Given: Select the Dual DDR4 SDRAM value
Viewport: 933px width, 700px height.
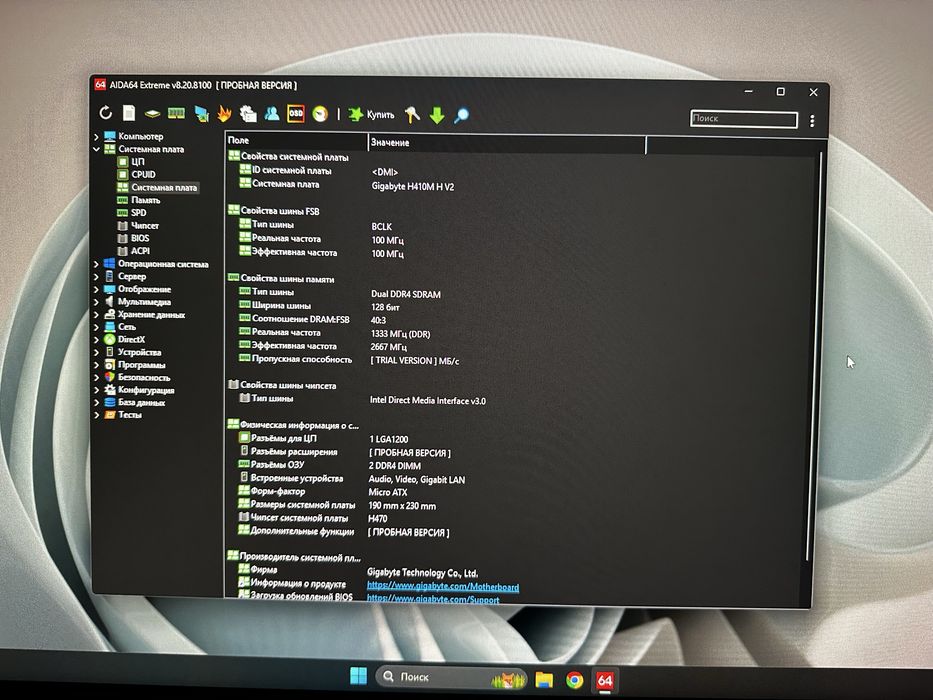Looking at the screenshot, I should point(406,294).
